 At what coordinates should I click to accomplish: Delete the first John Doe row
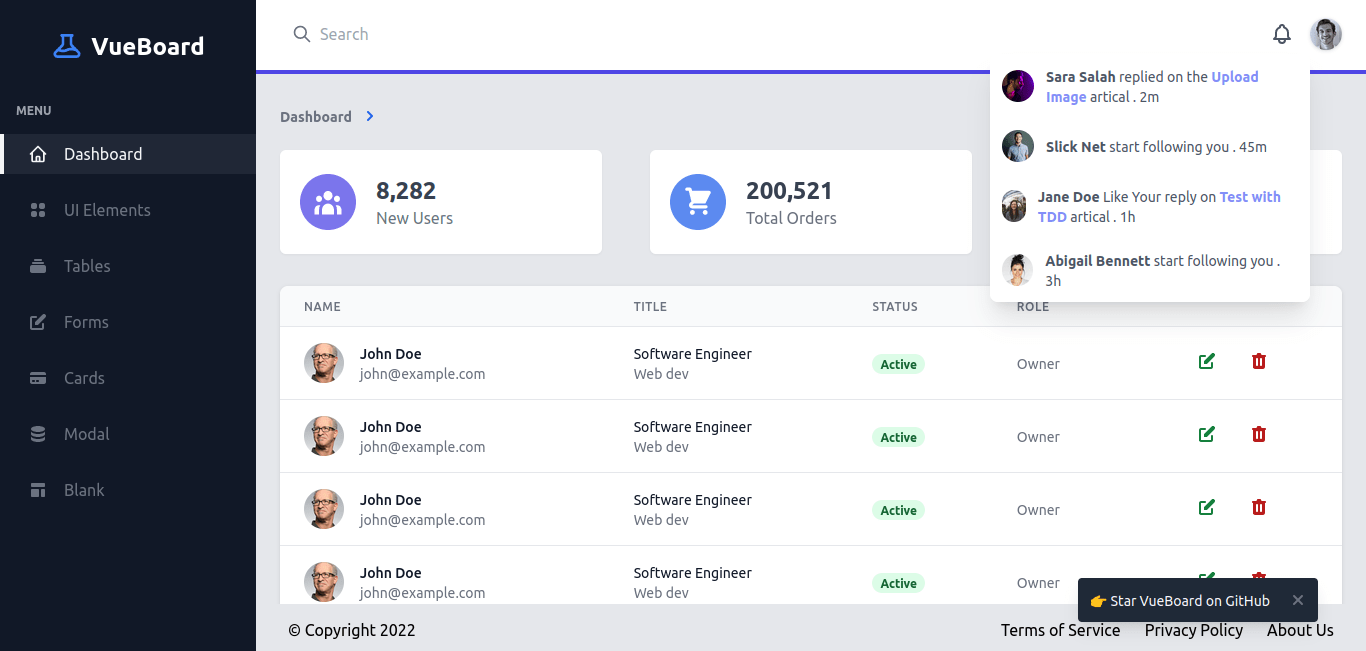coord(1259,361)
